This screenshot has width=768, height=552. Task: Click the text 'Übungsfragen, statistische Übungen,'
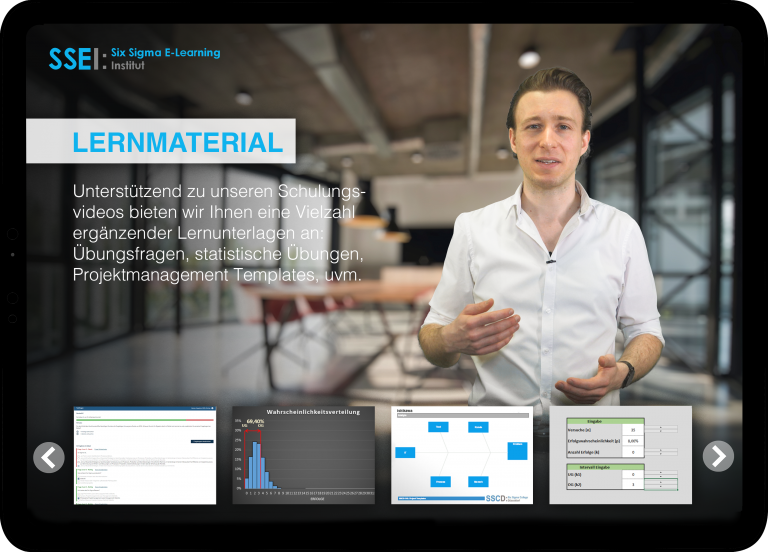pos(218,254)
